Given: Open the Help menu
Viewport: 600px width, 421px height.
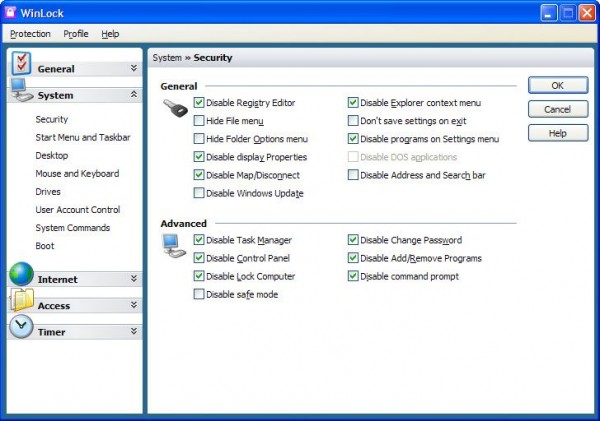Looking at the screenshot, I should [x=110, y=34].
